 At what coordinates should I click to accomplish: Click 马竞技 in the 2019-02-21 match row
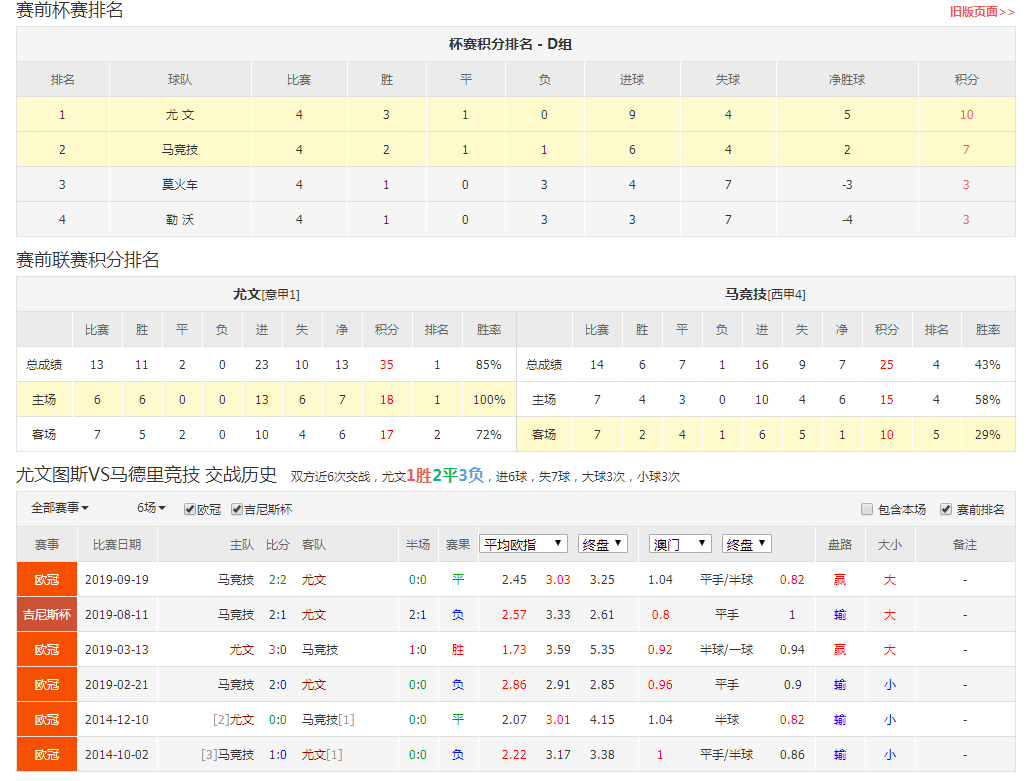236,685
